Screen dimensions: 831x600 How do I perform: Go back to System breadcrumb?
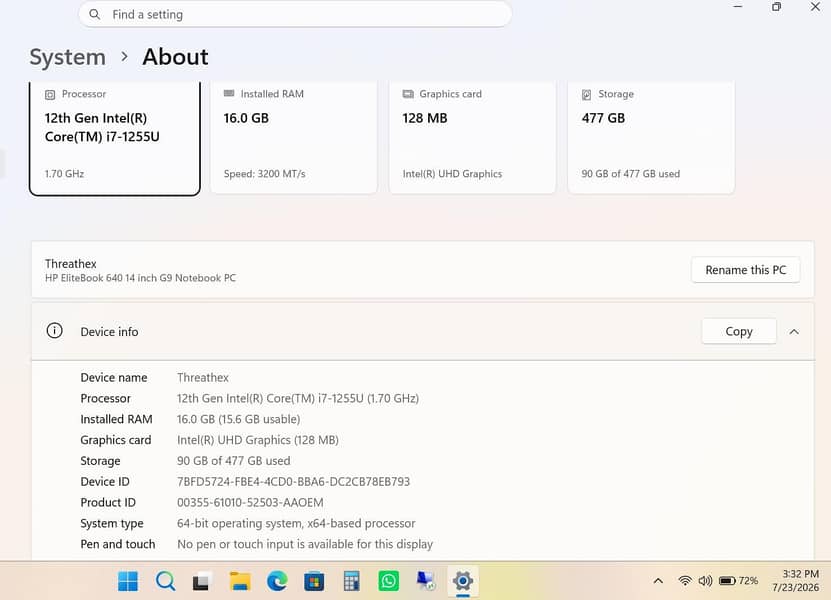[x=67, y=57]
